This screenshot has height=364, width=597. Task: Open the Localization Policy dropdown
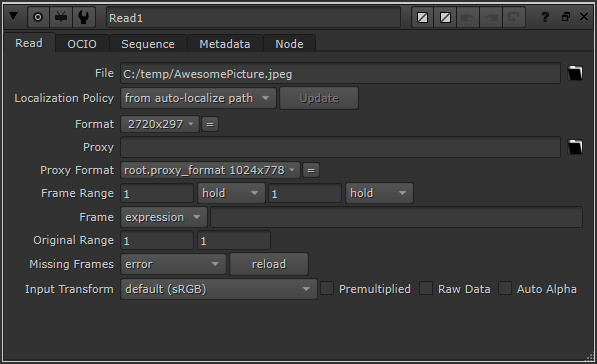(x=198, y=98)
